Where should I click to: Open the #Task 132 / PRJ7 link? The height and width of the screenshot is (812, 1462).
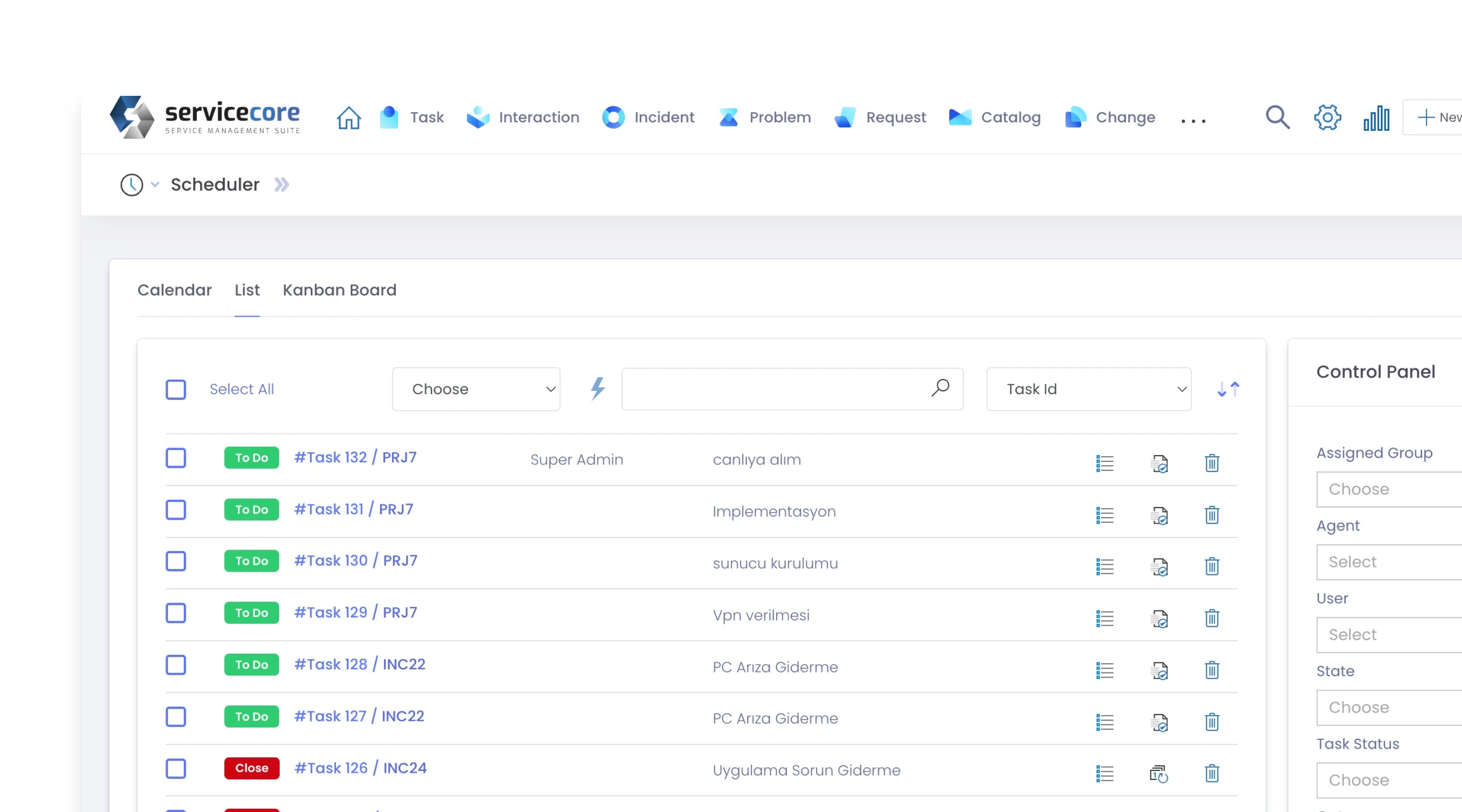click(355, 457)
